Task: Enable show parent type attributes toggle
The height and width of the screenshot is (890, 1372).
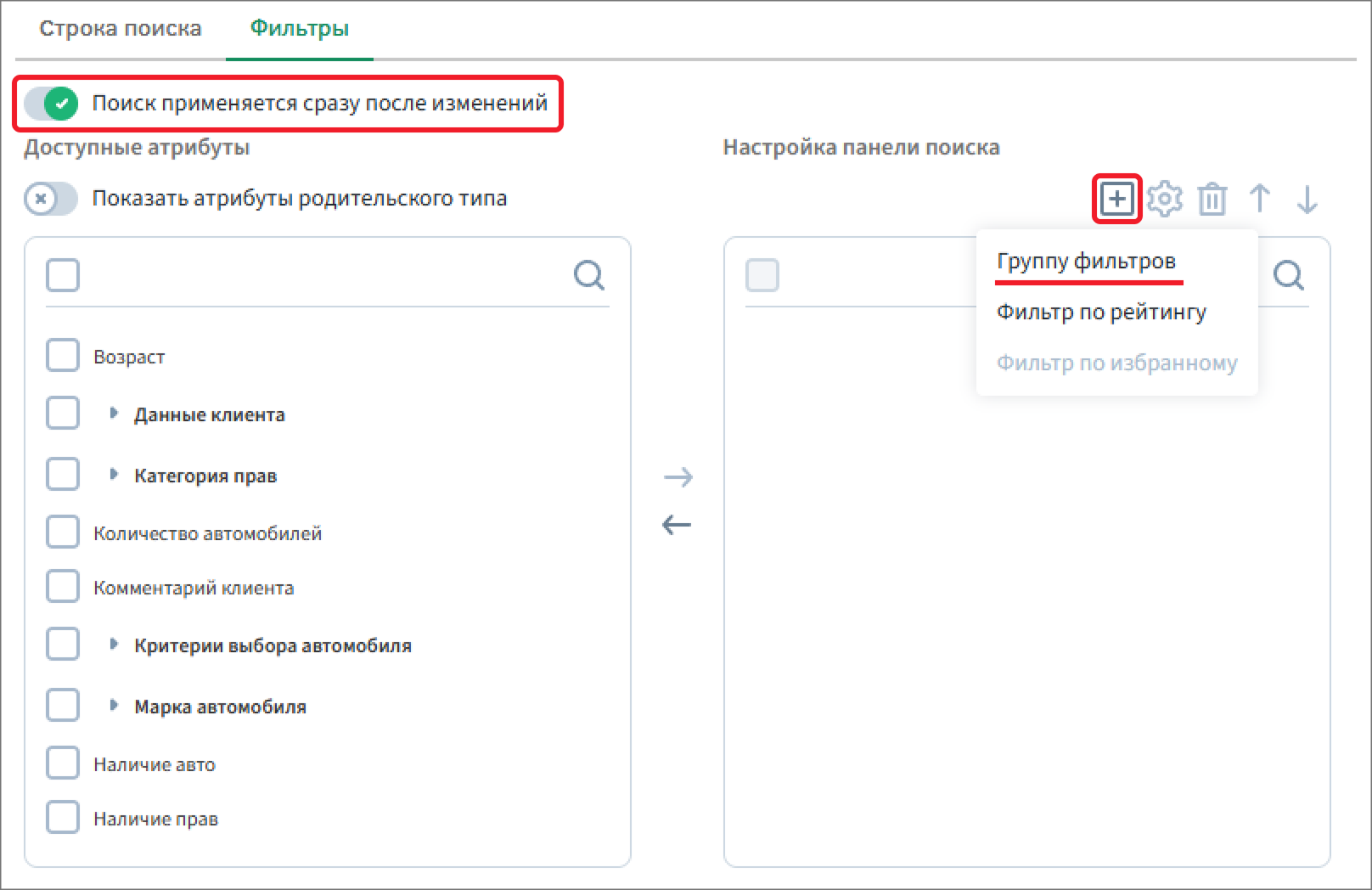Action: point(51,199)
